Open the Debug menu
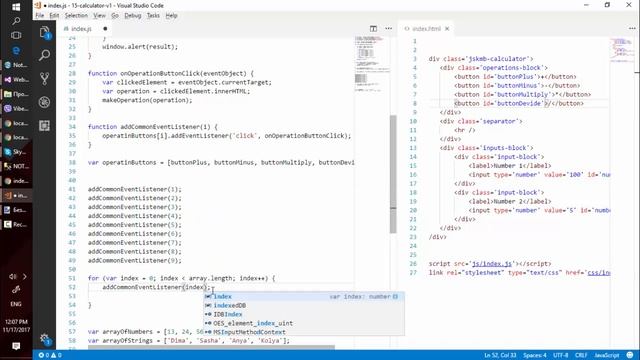Image resolution: width=640 pixels, height=360 pixels. click(x=133, y=16)
